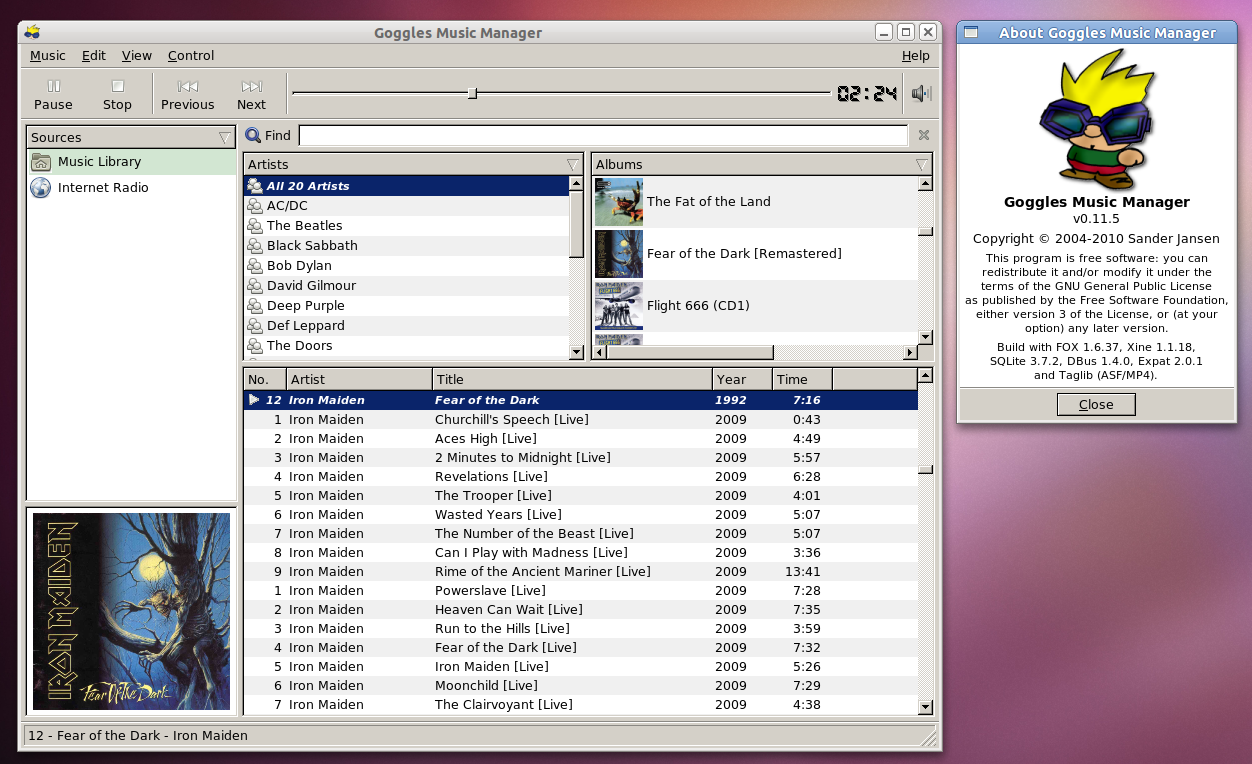
Task: Select David Gilmour artist
Action: [406, 285]
